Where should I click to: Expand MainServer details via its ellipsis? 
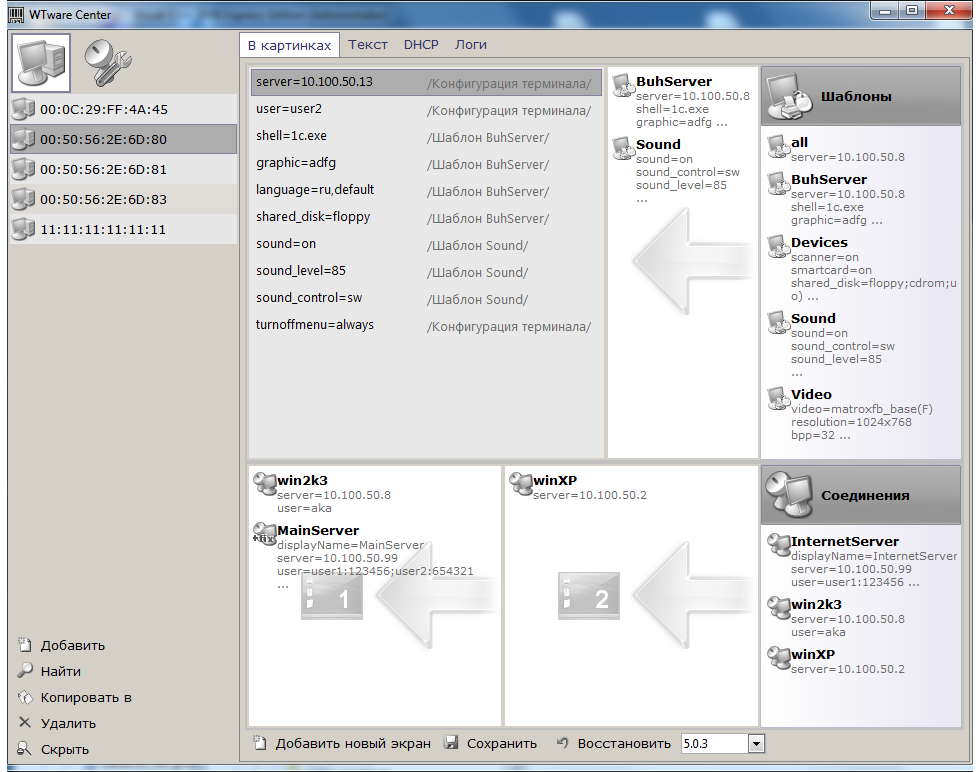point(281,588)
